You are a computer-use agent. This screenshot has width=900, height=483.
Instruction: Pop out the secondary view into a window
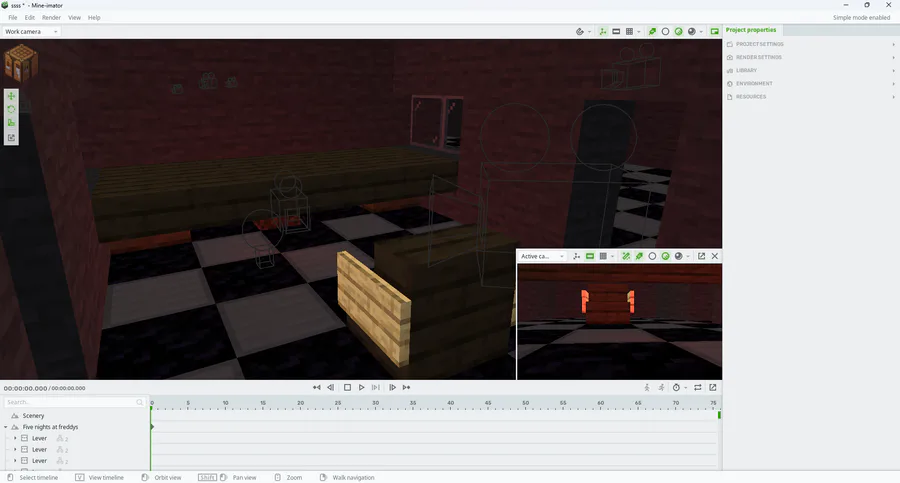[x=701, y=256]
